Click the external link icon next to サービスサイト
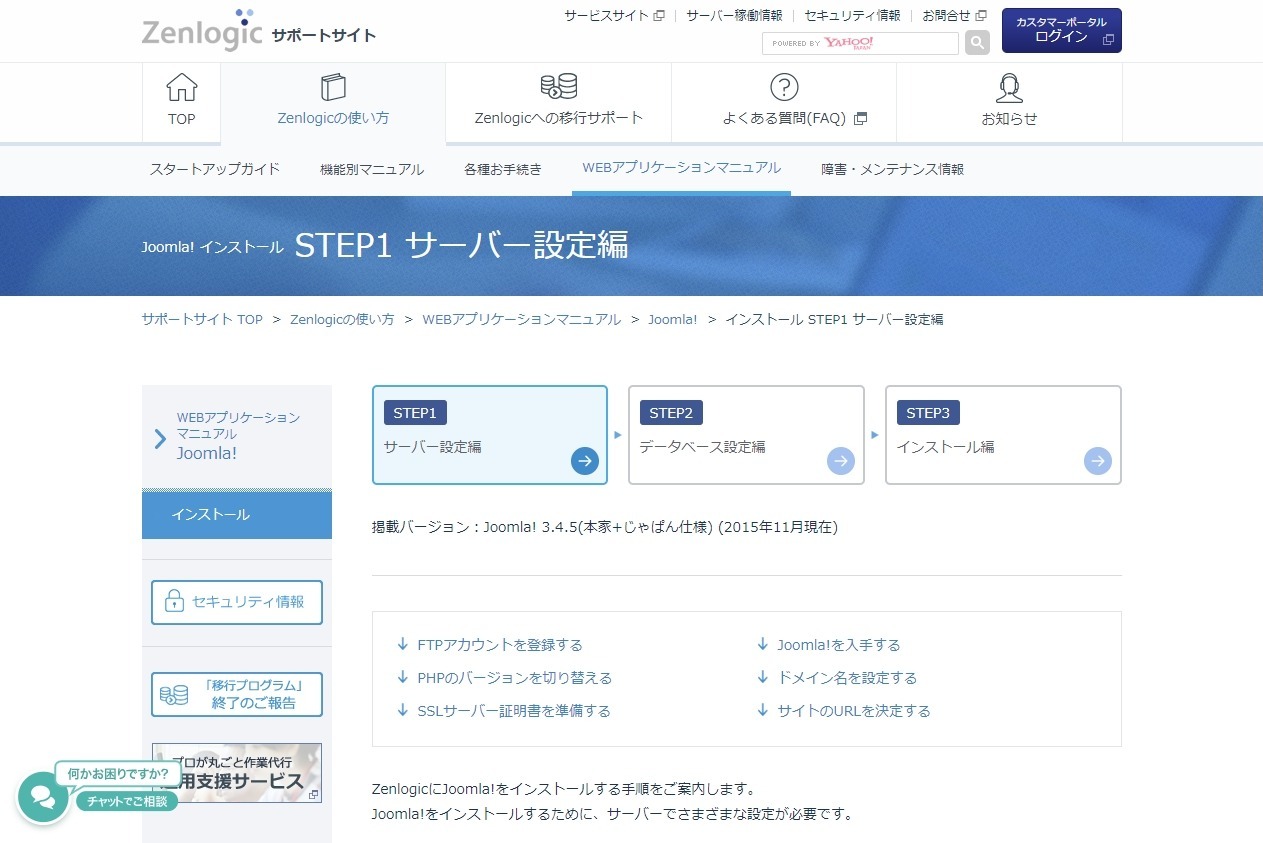 659,16
